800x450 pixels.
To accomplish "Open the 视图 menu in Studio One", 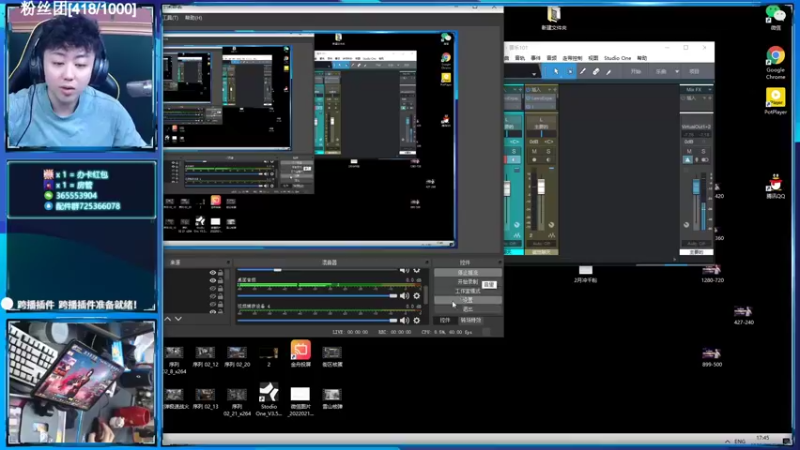I will coord(593,58).
